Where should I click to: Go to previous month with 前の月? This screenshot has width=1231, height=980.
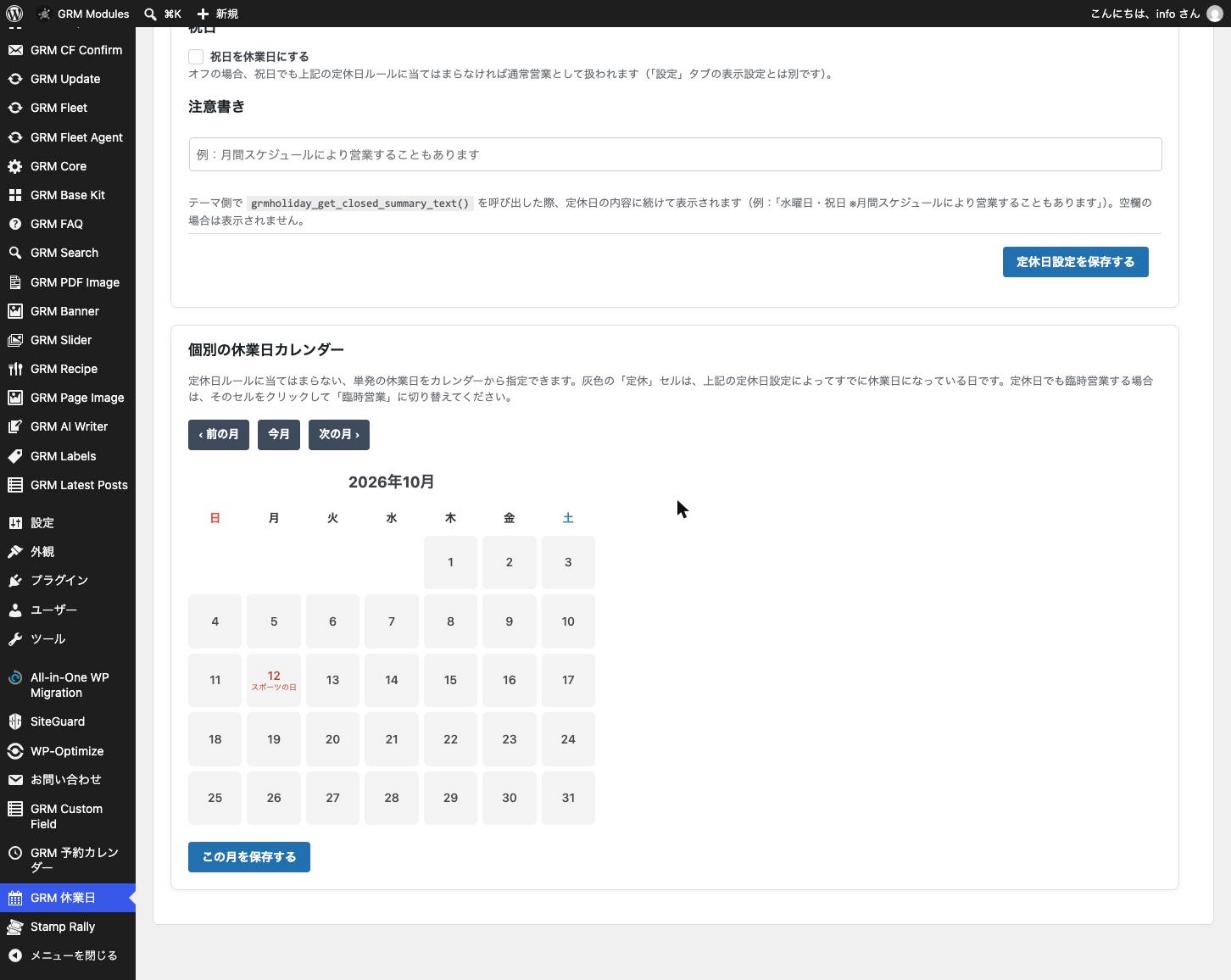218,435
